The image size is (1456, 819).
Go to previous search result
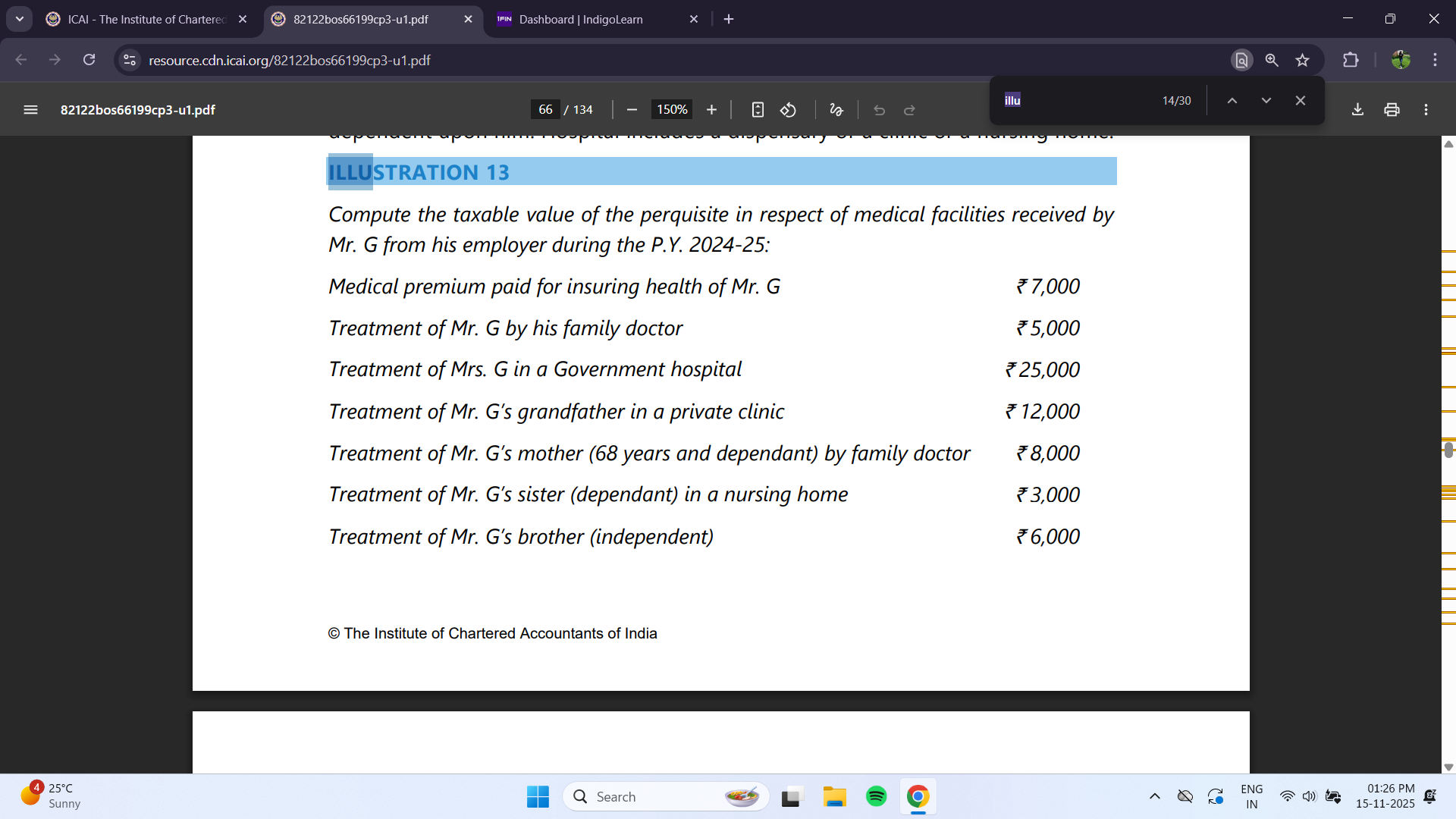[1232, 100]
